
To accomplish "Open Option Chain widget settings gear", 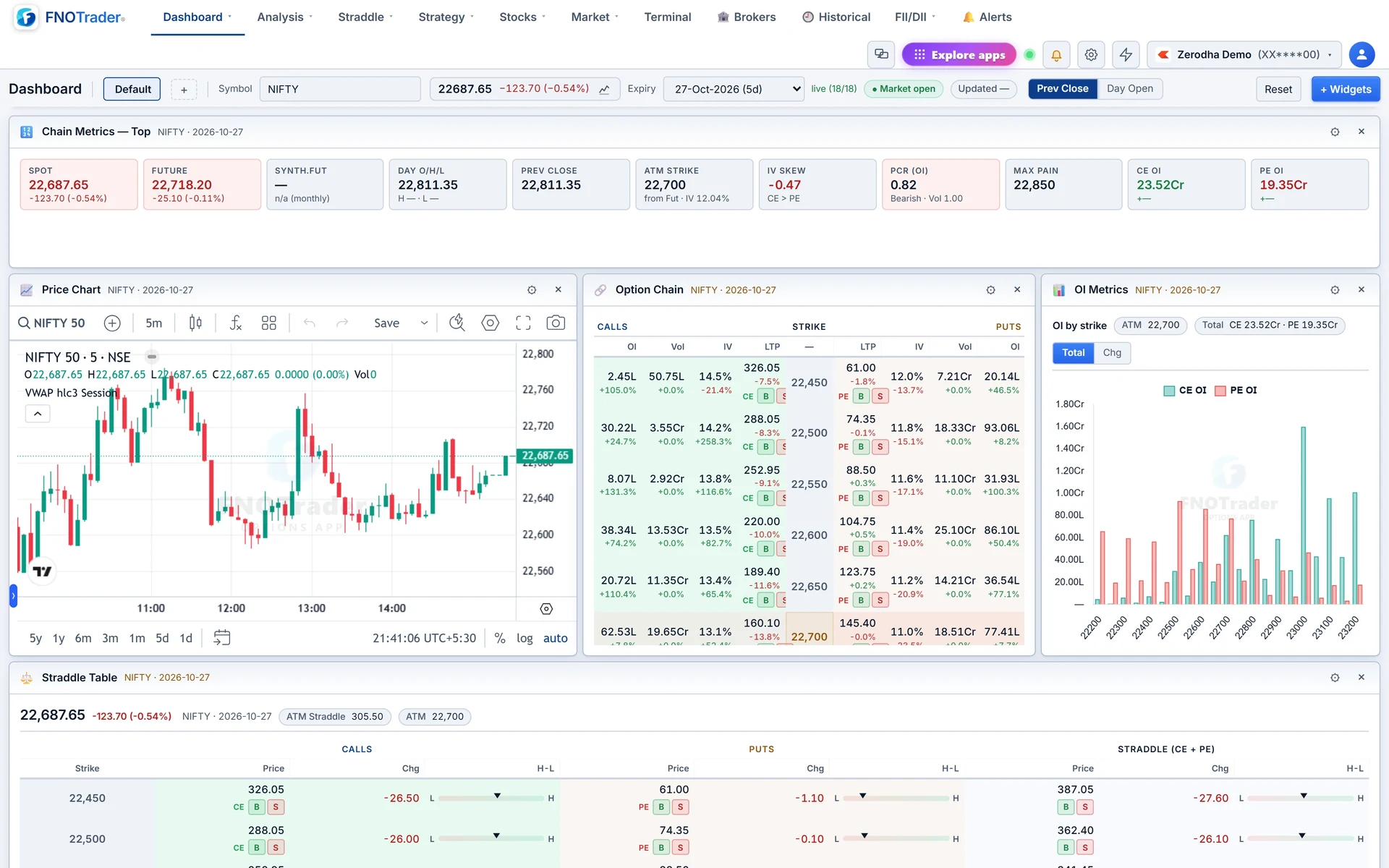I will point(991,290).
